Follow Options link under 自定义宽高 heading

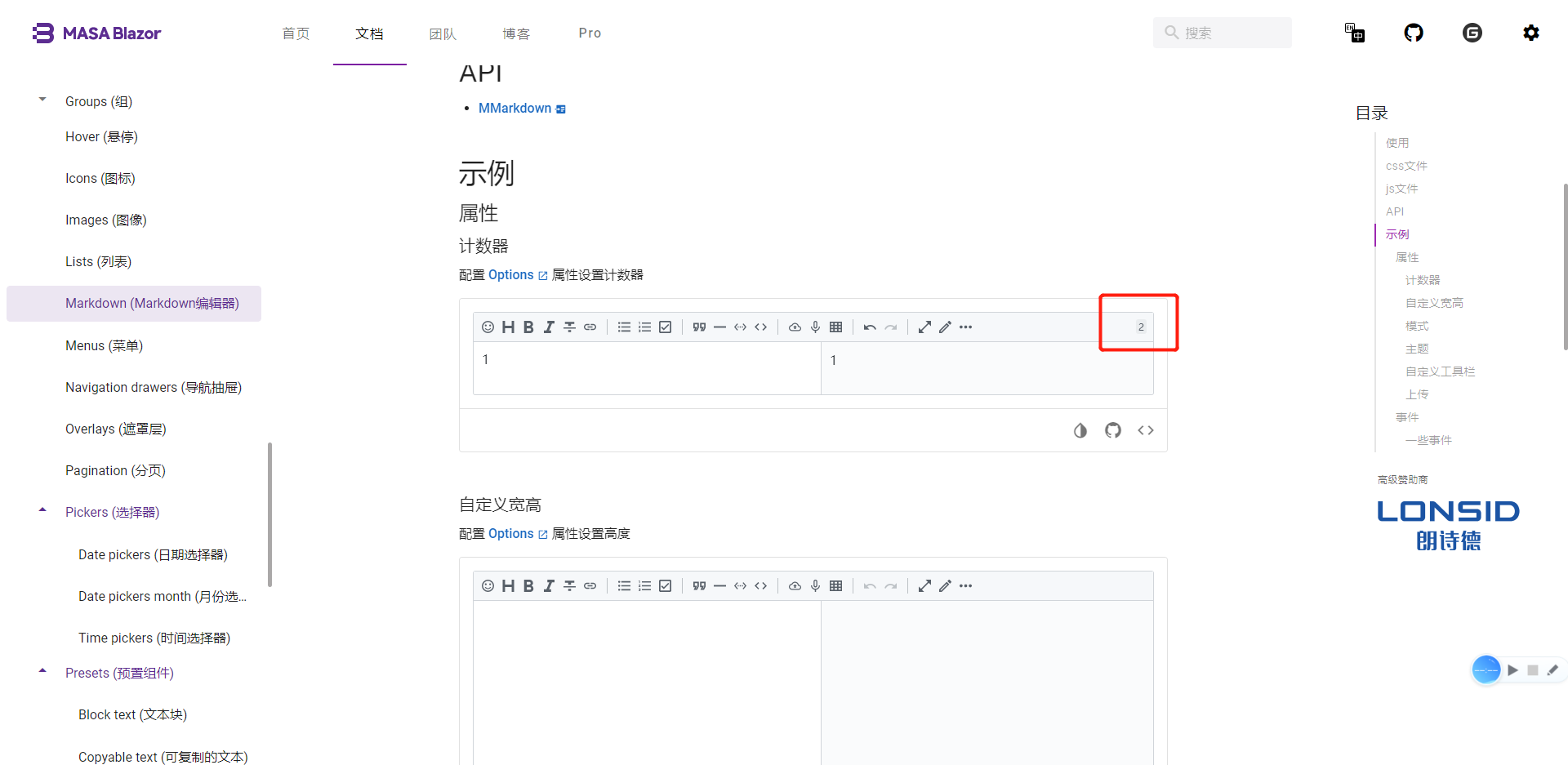click(x=518, y=534)
